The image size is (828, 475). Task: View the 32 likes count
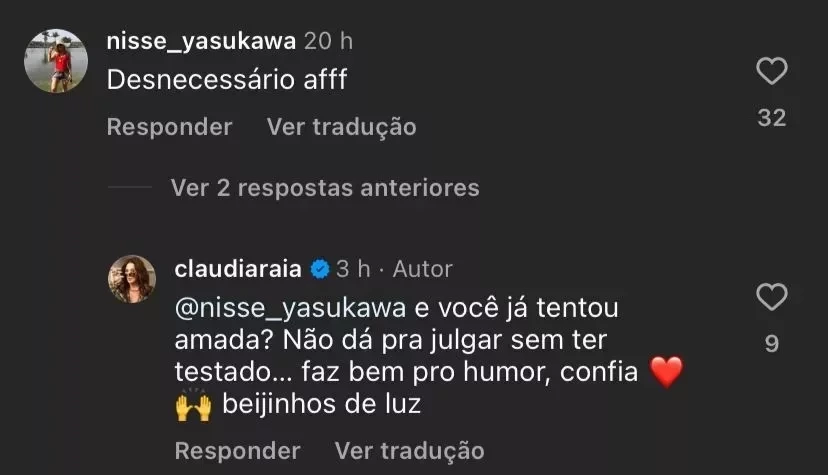771,118
